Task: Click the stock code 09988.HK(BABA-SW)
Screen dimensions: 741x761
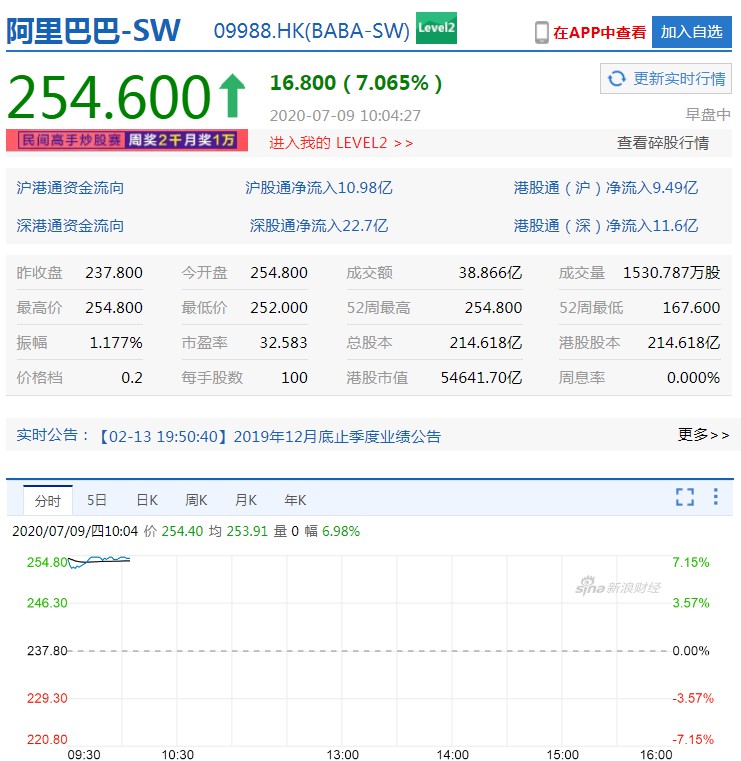Action: point(312,31)
